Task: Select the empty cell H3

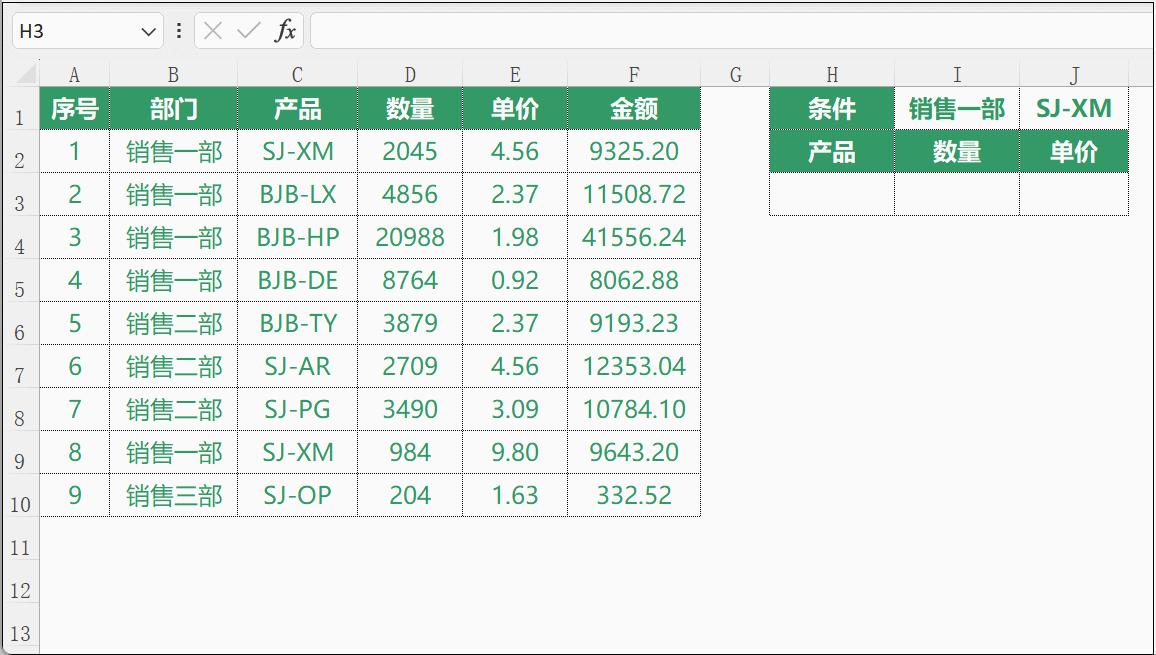Action: click(832, 194)
